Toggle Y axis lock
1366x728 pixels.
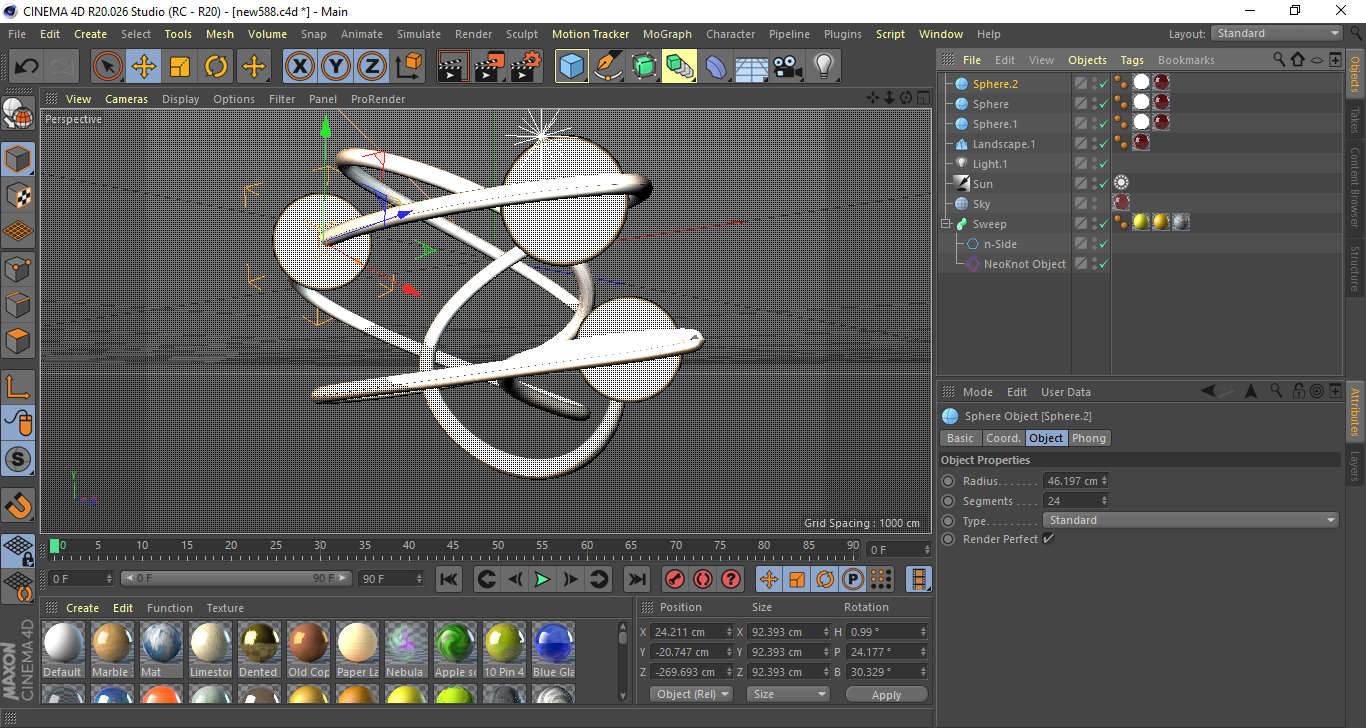tap(336, 67)
